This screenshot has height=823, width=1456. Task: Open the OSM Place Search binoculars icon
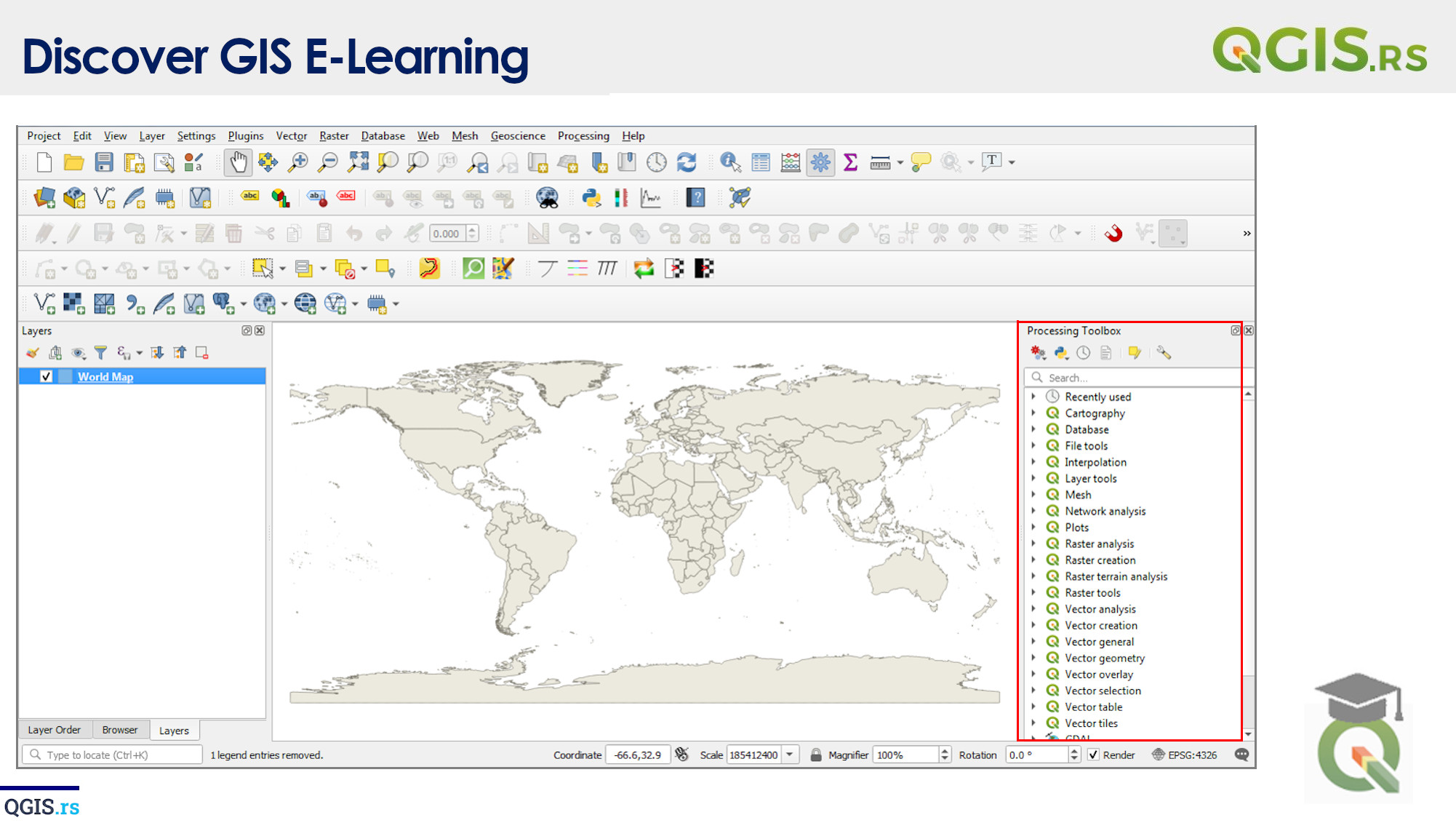click(548, 197)
